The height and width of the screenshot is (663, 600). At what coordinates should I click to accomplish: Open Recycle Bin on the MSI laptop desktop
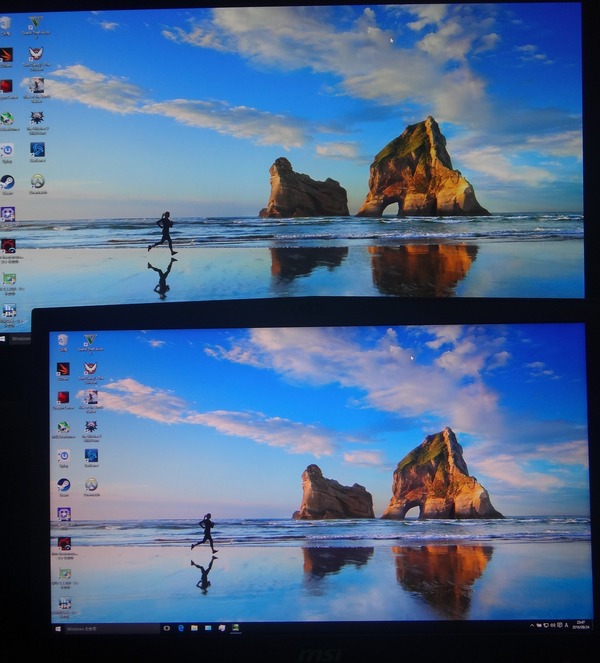tap(63, 341)
